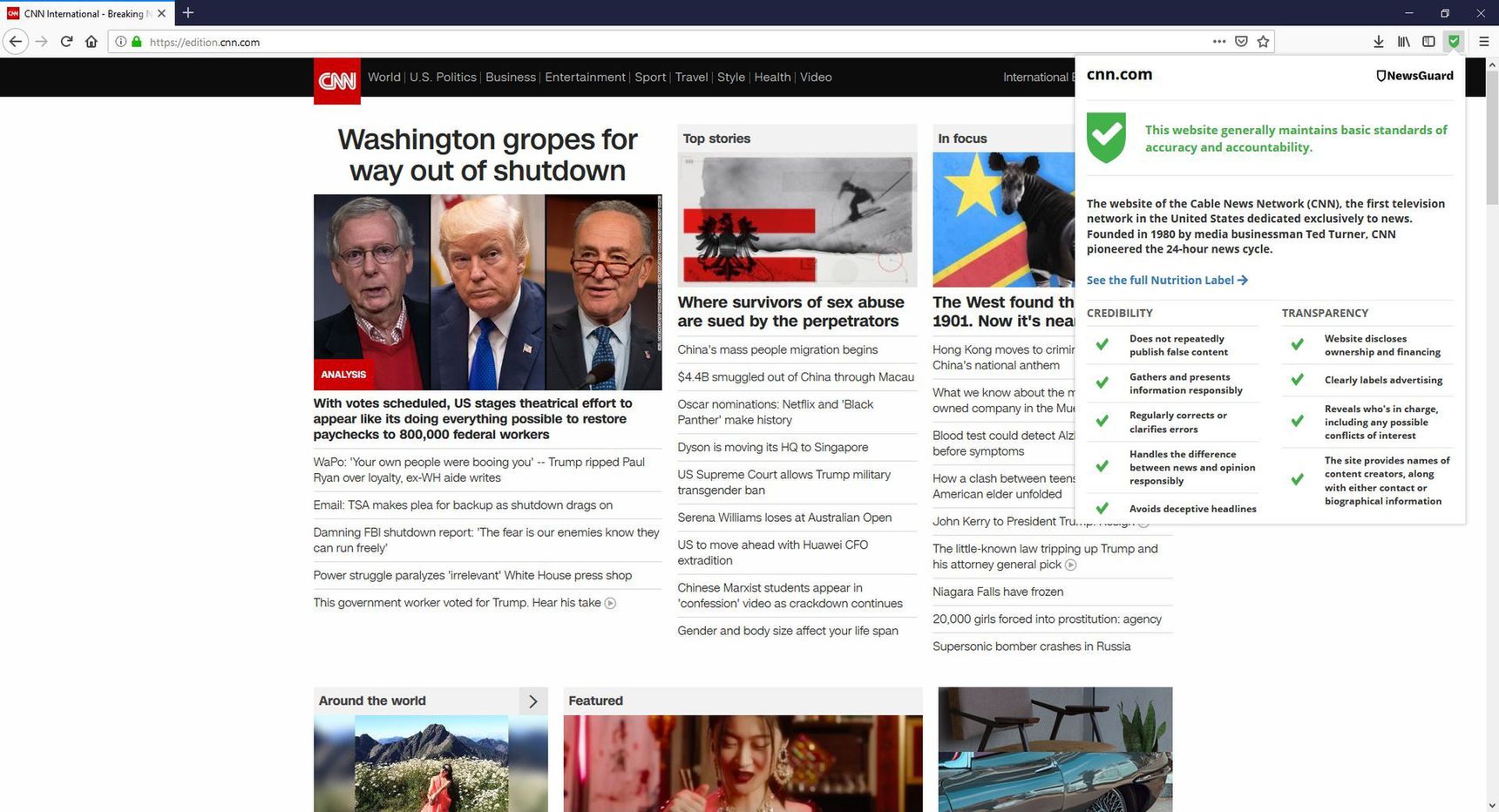Click See the full Nutrition Label link
This screenshot has width=1499, height=812.
(x=1167, y=280)
